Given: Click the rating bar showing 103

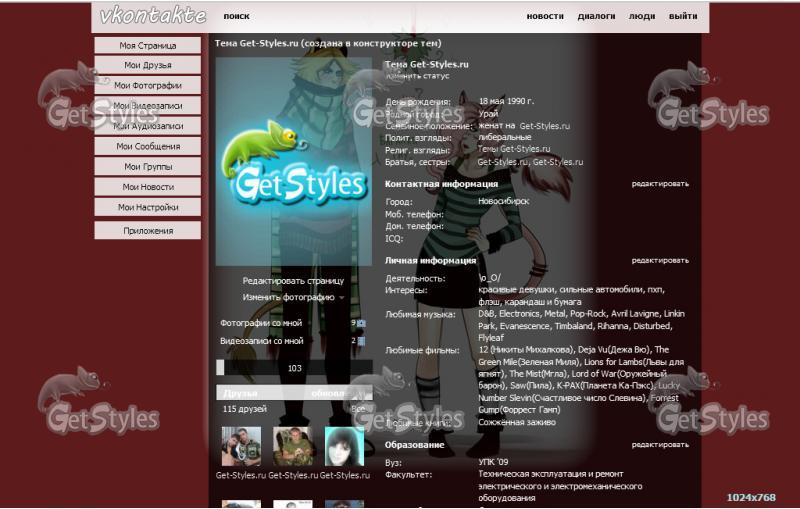Looking at the screenshot, I should tap(294, 368).
